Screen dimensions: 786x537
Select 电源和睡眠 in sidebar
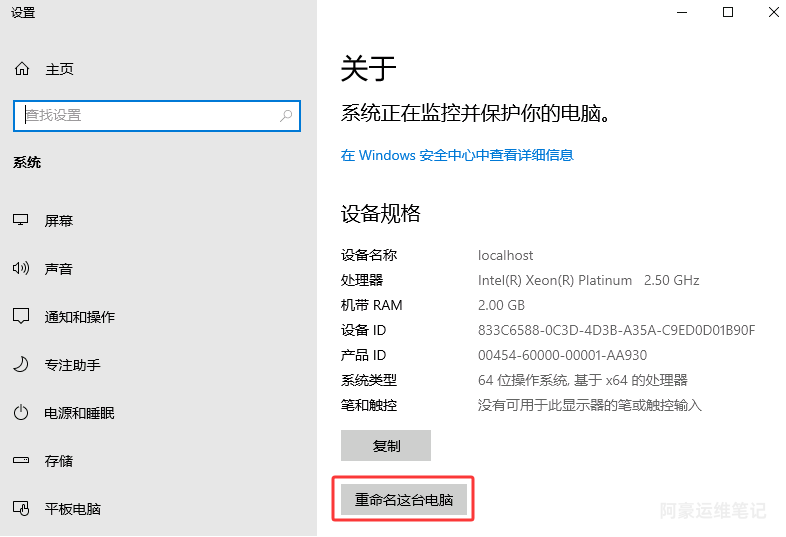point(79,413)
